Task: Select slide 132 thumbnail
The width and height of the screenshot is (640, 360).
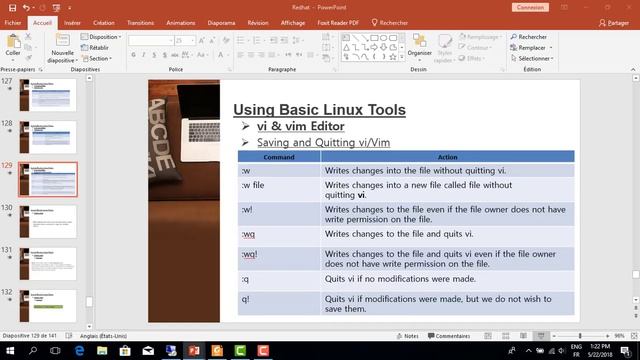Action: (x=48, y=306)
